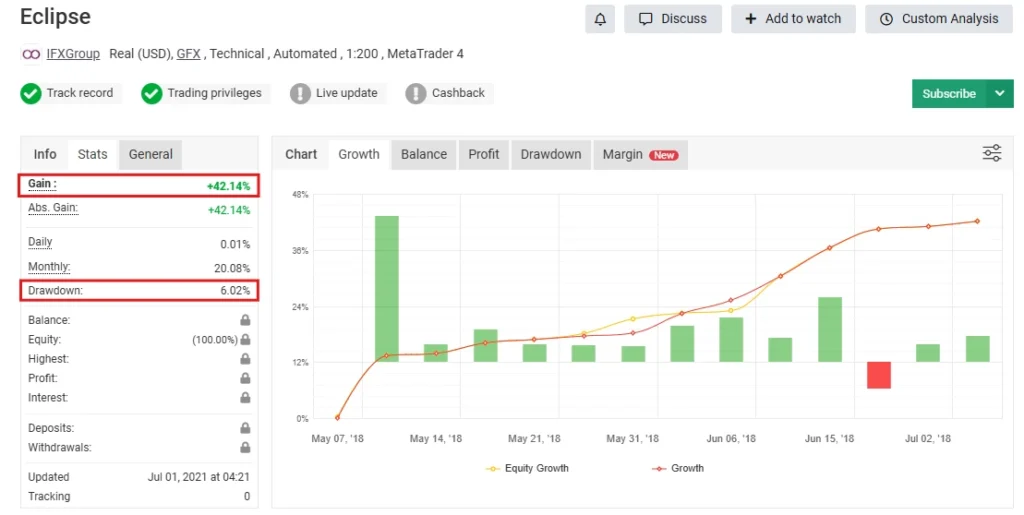
Task: Click the Live update warning icon
Action: tap(300, 94)
